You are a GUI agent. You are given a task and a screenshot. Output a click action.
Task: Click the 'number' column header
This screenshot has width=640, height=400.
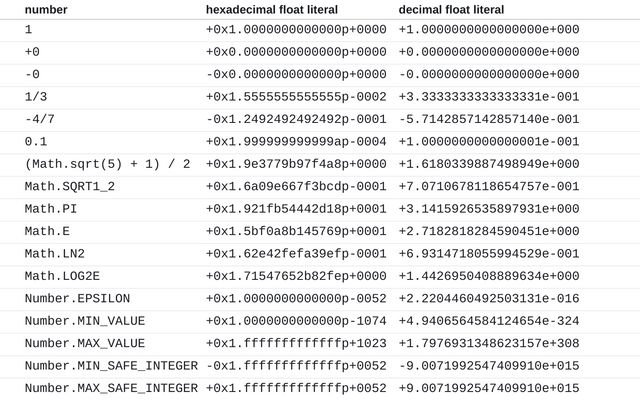point(46,10)
